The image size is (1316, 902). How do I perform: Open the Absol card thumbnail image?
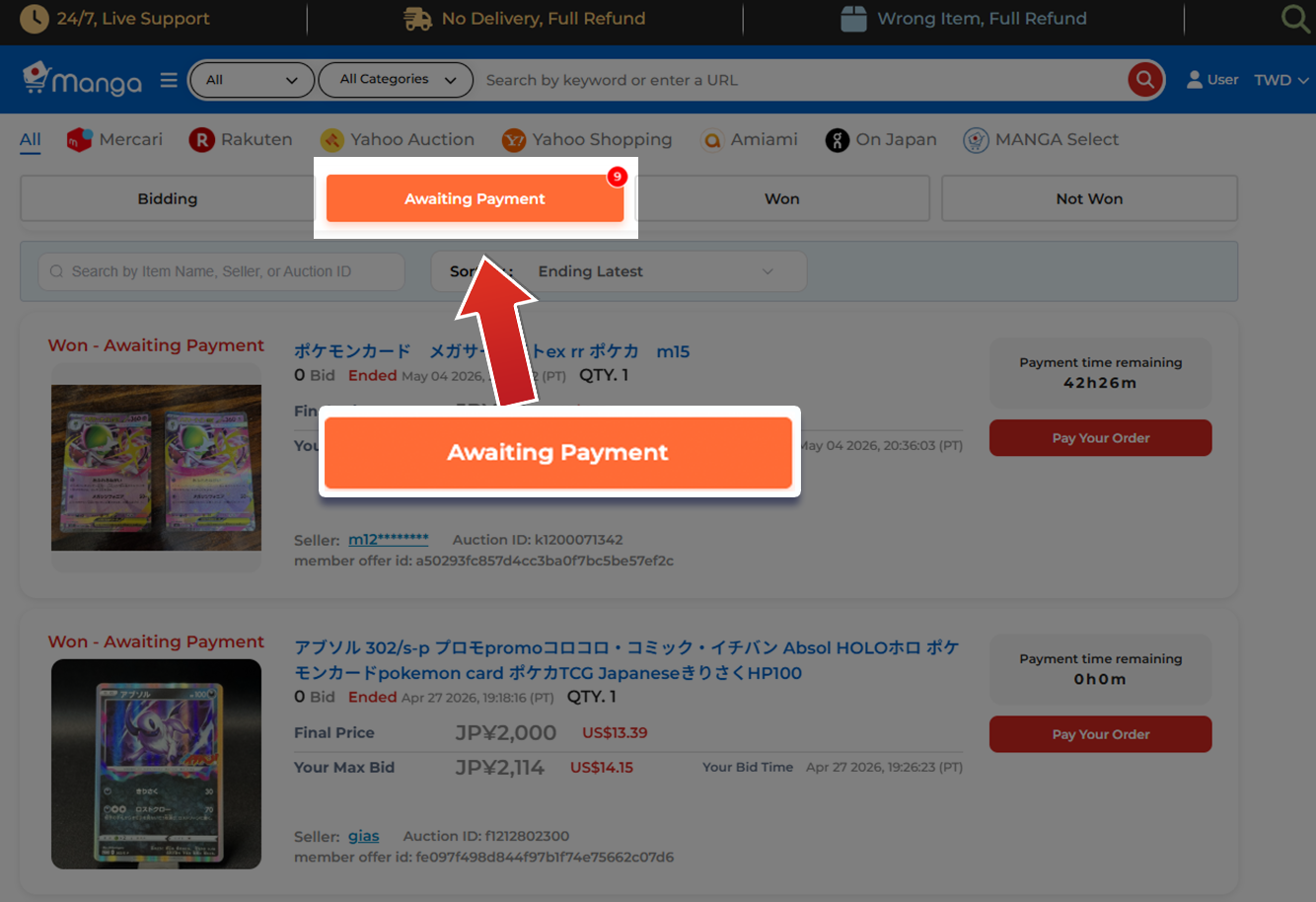tap(156, 764)
